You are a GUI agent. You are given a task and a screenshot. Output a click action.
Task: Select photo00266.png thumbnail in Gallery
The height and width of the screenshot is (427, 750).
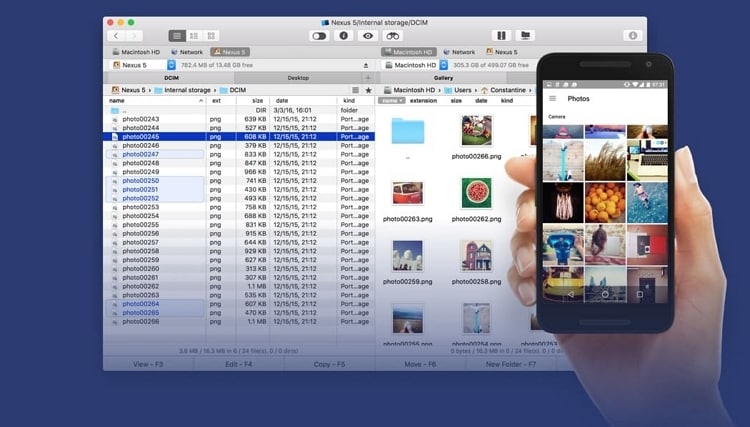476,130
